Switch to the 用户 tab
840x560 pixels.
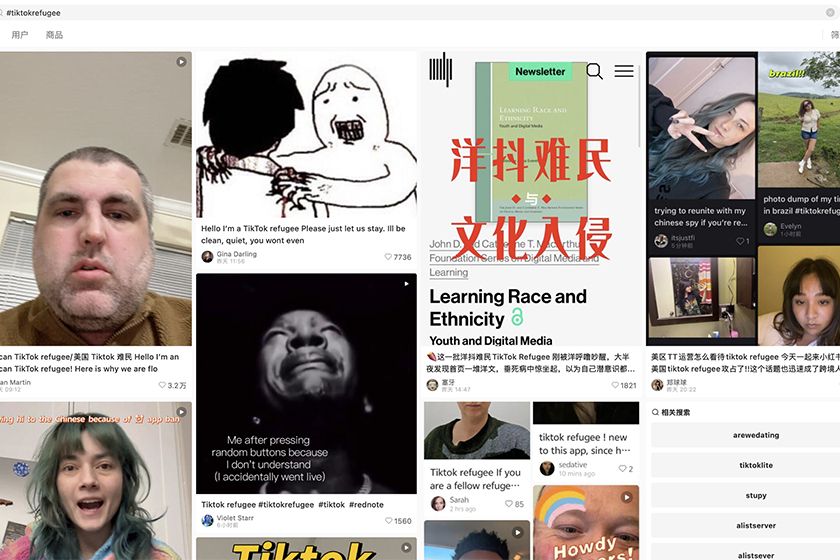click(20, 35)
